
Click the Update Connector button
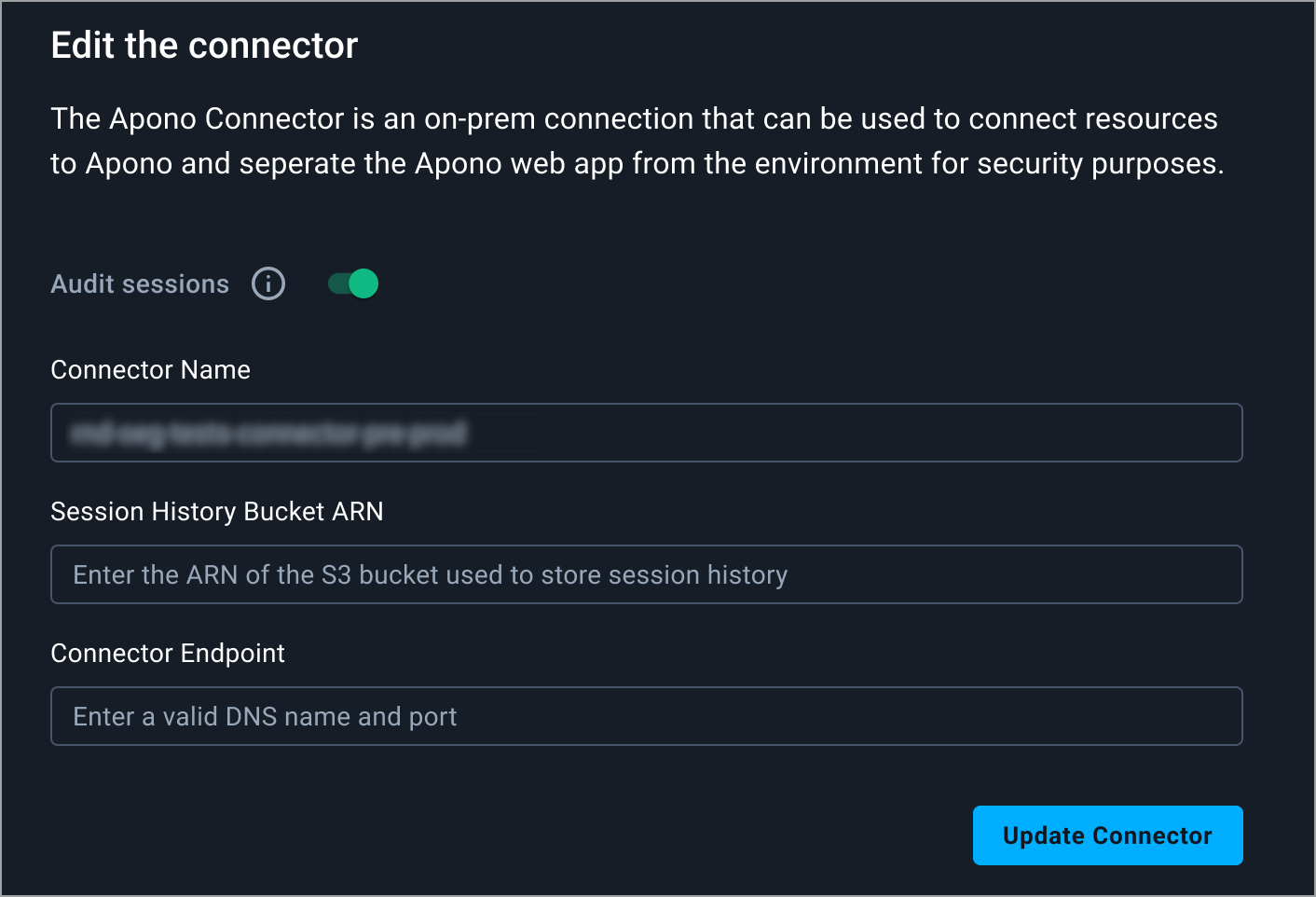click(1107, 835)
